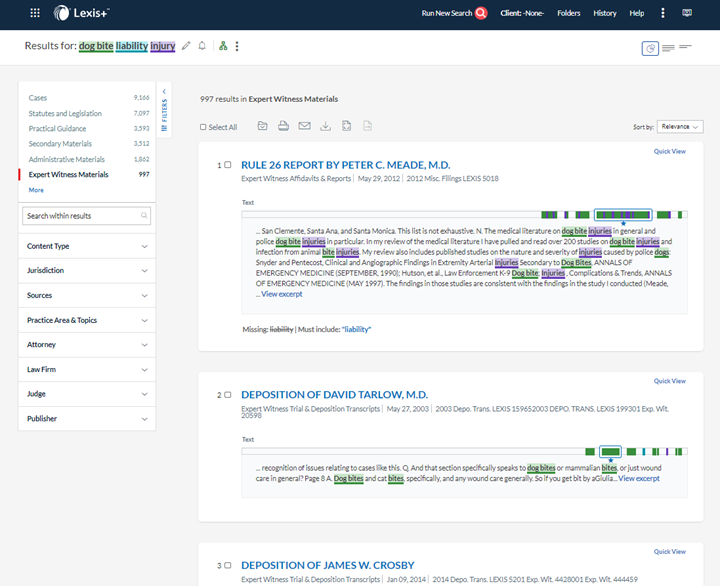Screen dimensions: 720x586
Task: Open History in the header
Action: tap(605, 13)
